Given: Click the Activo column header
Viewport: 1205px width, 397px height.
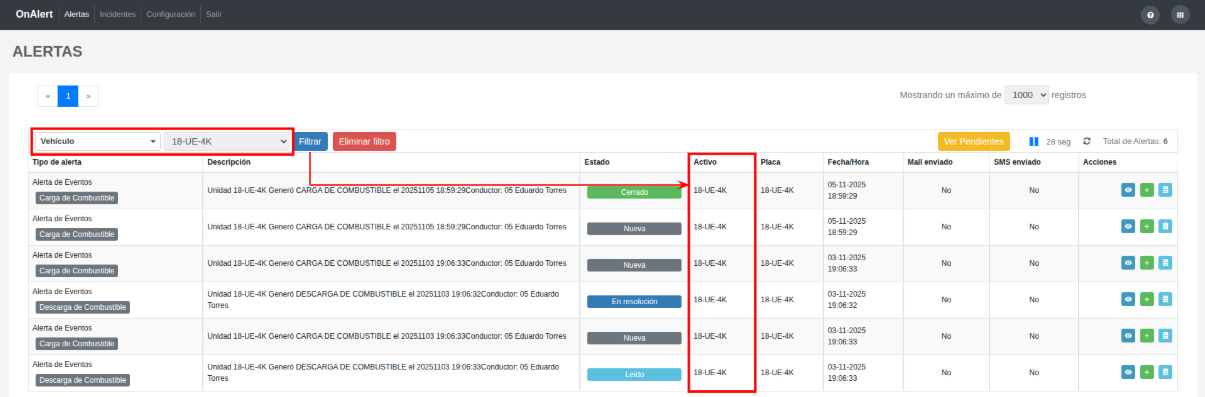Looking at the screenshot, I should [x=705, y=162].
